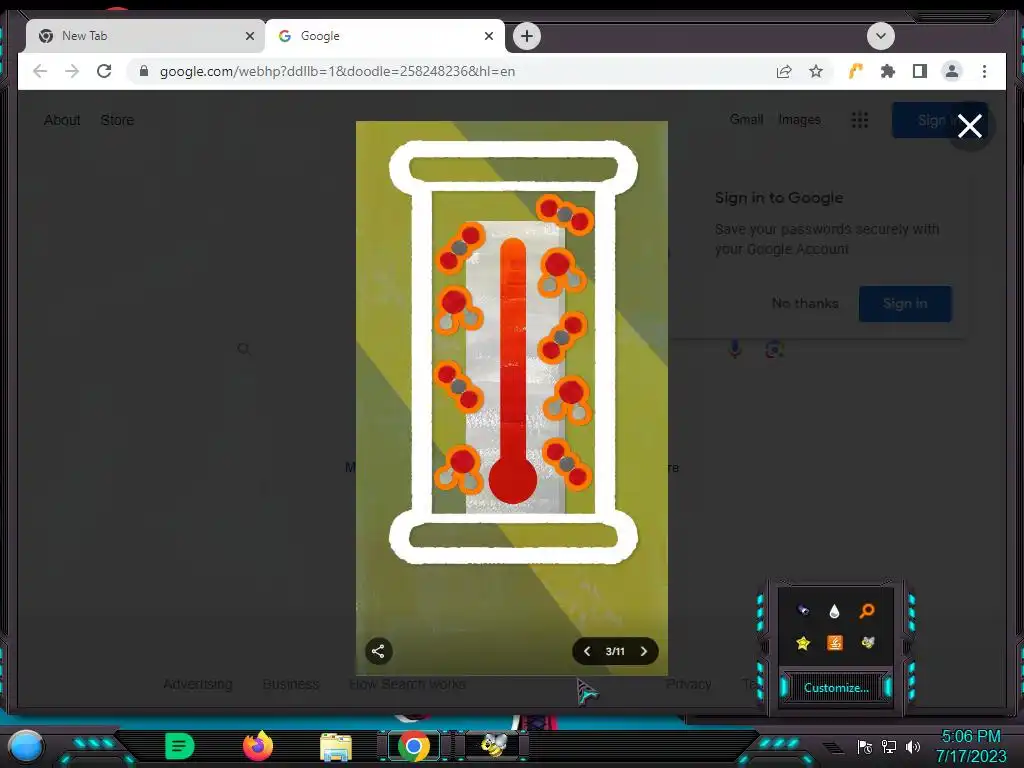The height and width of the screenshot is (768, 1024).
Task: Click the browser back arrow
Action: point(40,71)
